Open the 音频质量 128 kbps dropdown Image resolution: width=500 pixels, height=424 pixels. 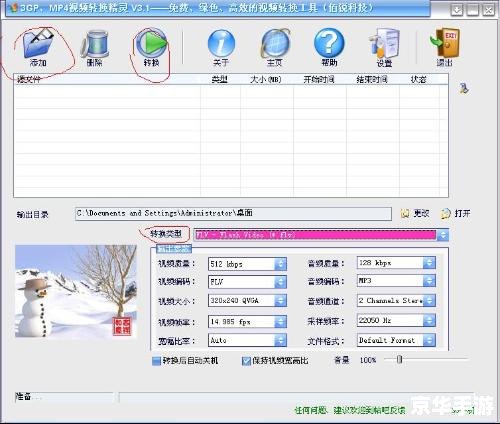[429, 263]
